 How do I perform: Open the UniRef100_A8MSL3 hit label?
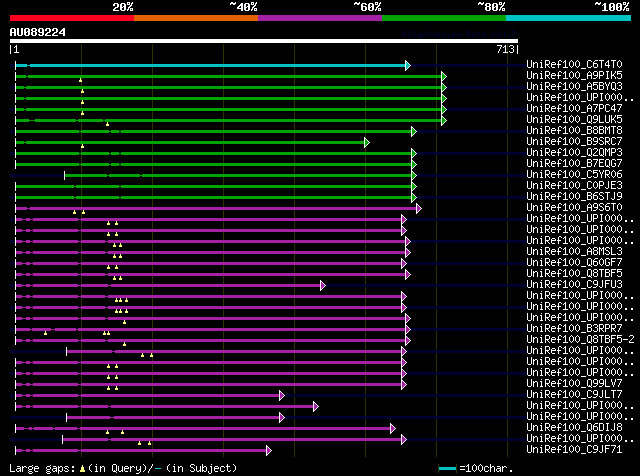[574, 252]
